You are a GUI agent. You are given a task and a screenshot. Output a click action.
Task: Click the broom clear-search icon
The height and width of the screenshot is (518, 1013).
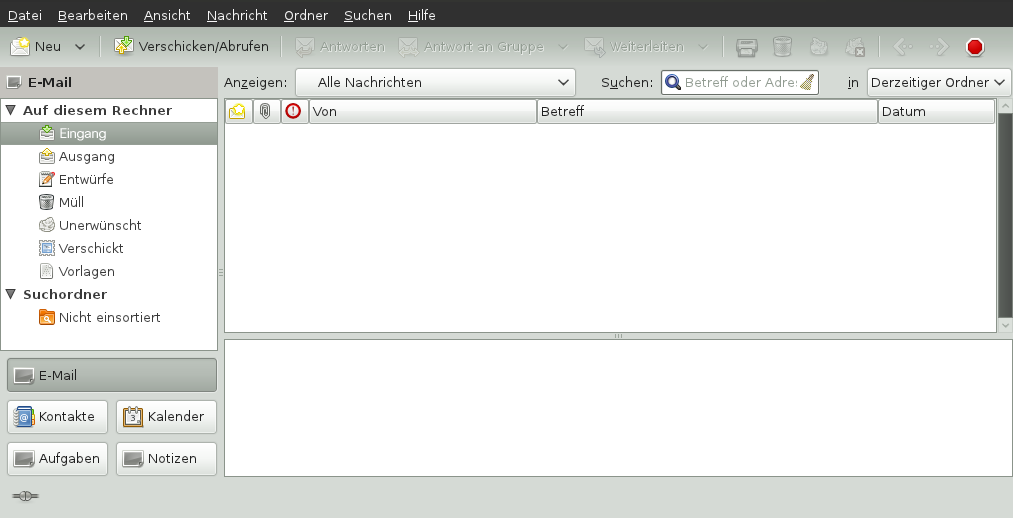click(807, 83)
